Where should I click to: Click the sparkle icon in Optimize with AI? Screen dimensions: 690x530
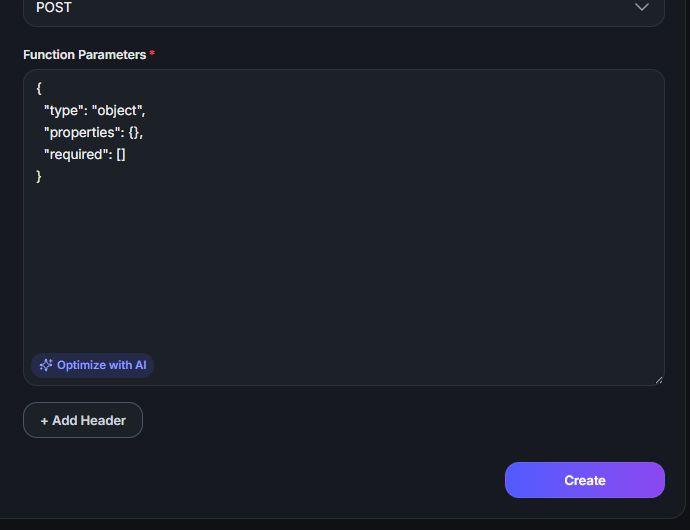coord(46,365)
